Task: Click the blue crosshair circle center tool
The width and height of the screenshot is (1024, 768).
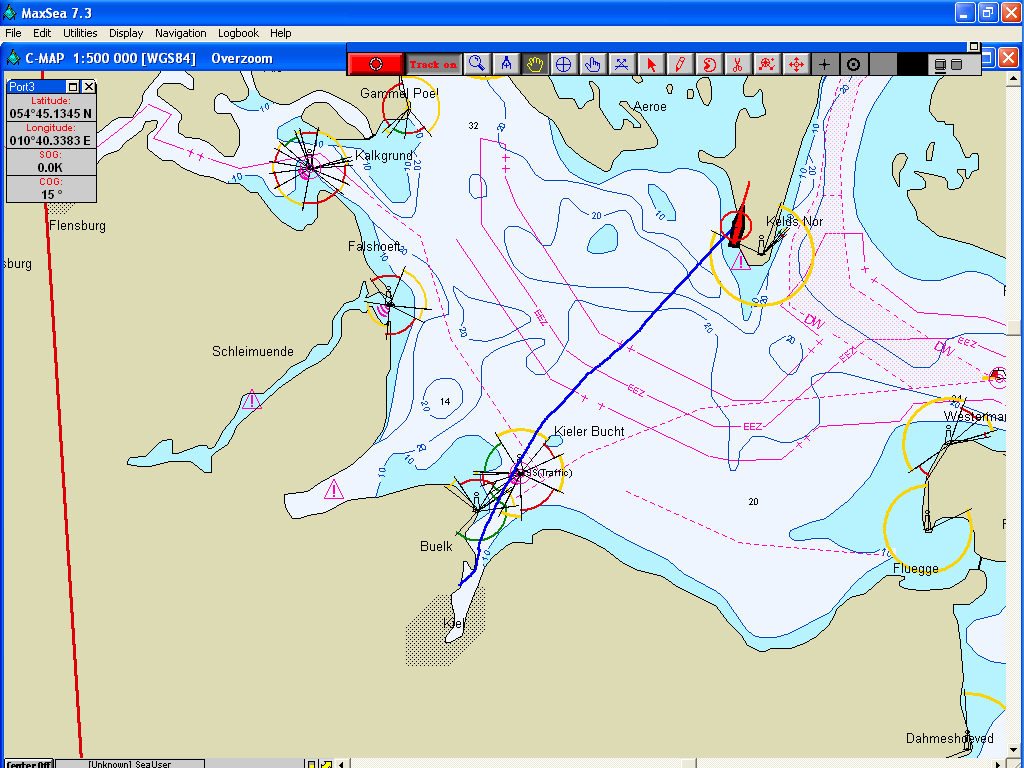Action: (x=563, y=64)
